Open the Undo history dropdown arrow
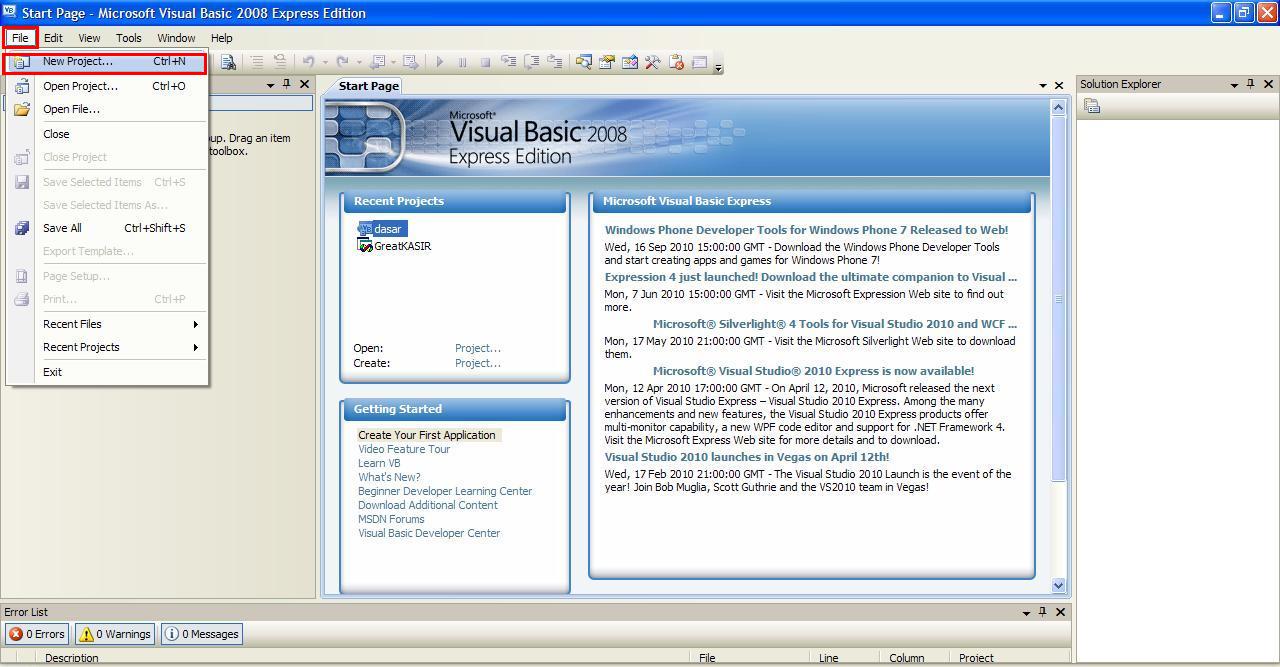This screenshot has width=1280, height=667. (324, 62)
